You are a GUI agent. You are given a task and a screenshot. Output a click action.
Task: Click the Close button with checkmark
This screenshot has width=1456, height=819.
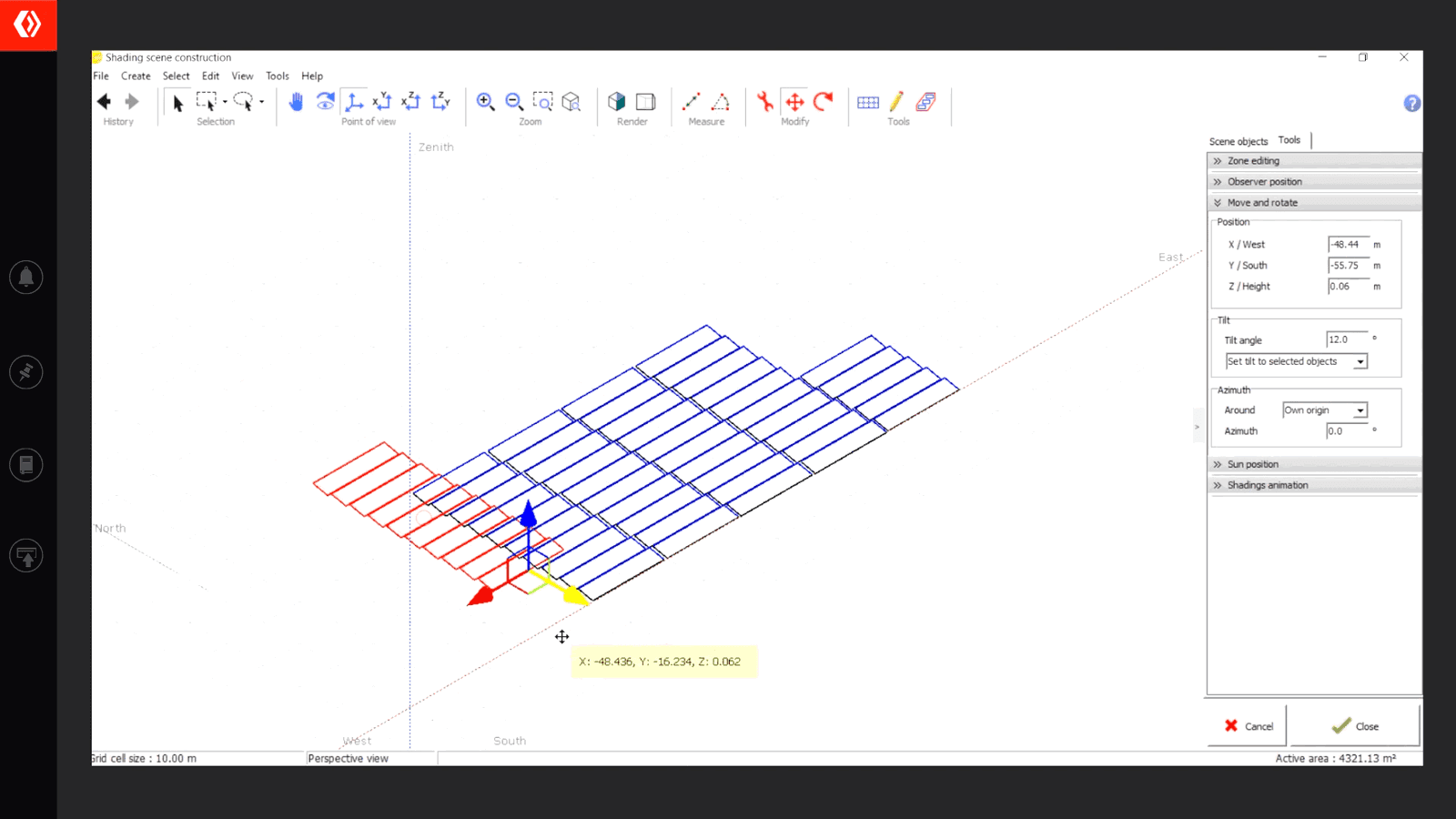[1355, 726]
